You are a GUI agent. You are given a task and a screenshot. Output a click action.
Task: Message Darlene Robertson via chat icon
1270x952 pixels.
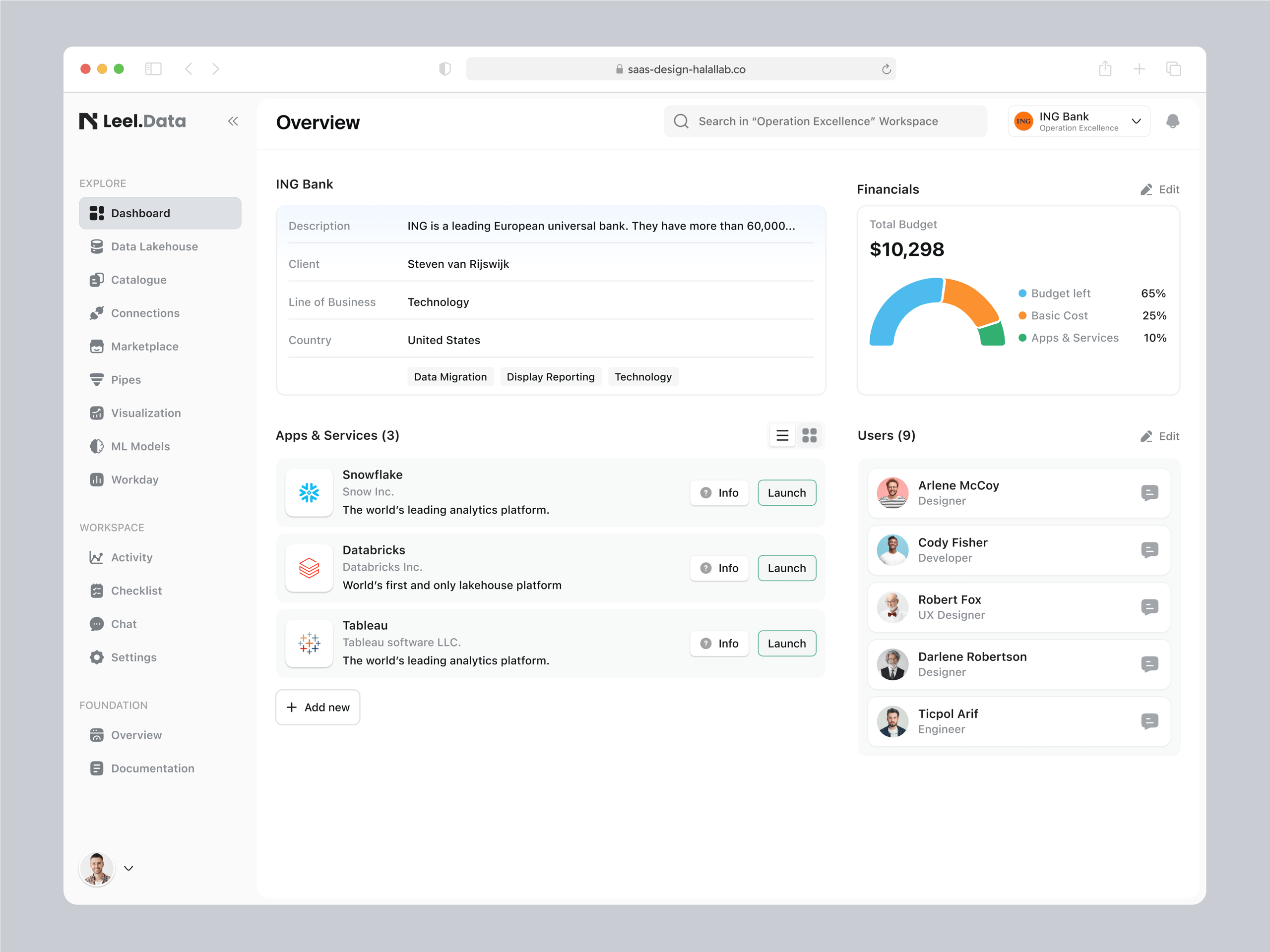coord(1149,664)
